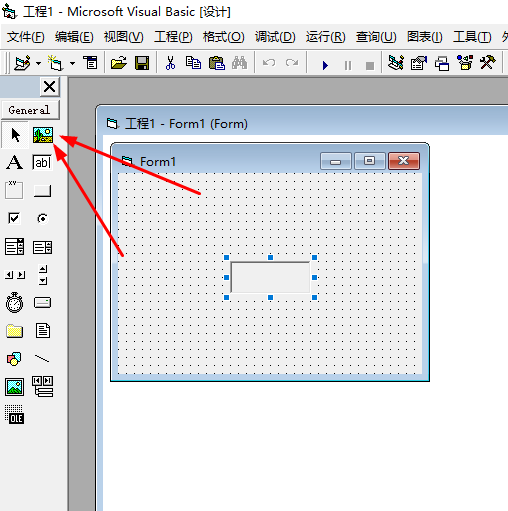Viewport: 508px width, 511px height.
Task: Click Add Standard EXE Project toolbar icon
Action: tap(22, 63)
